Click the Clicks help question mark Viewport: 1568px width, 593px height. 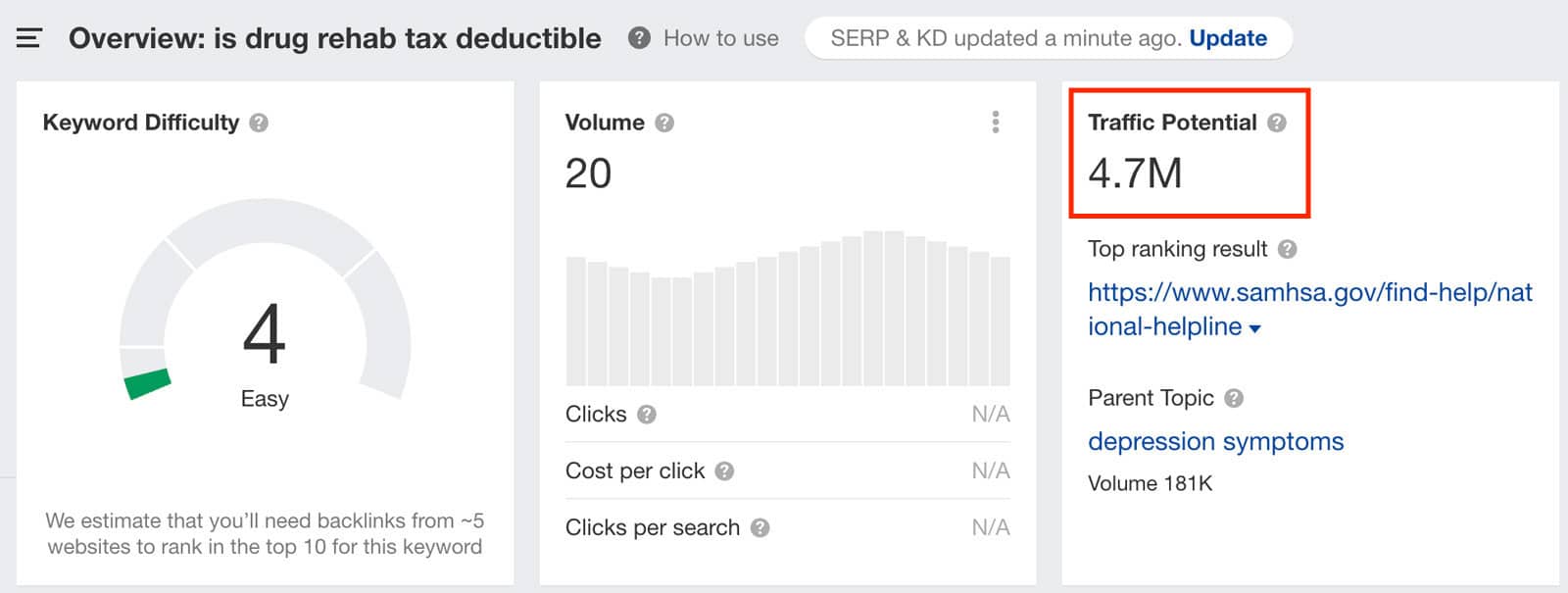pyautogui.click(x=646, y=415)
